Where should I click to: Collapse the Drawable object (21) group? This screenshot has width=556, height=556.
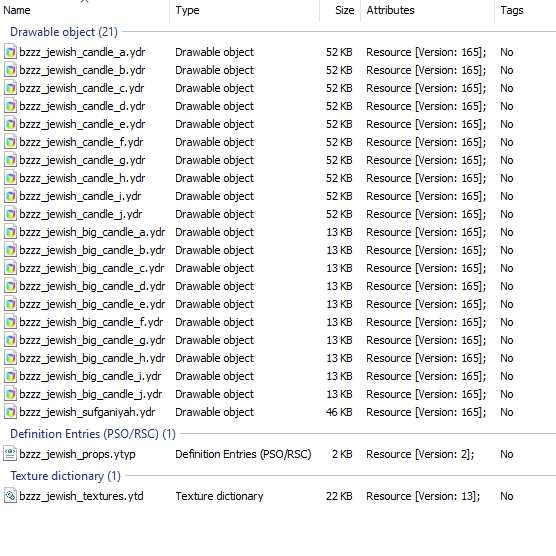click(x=64, y=32)
